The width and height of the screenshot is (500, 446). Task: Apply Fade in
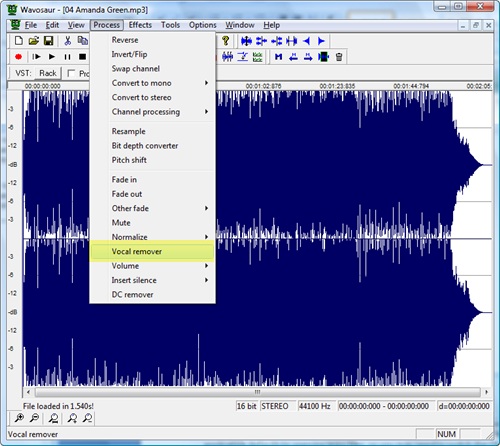click(x=152, y=179)
